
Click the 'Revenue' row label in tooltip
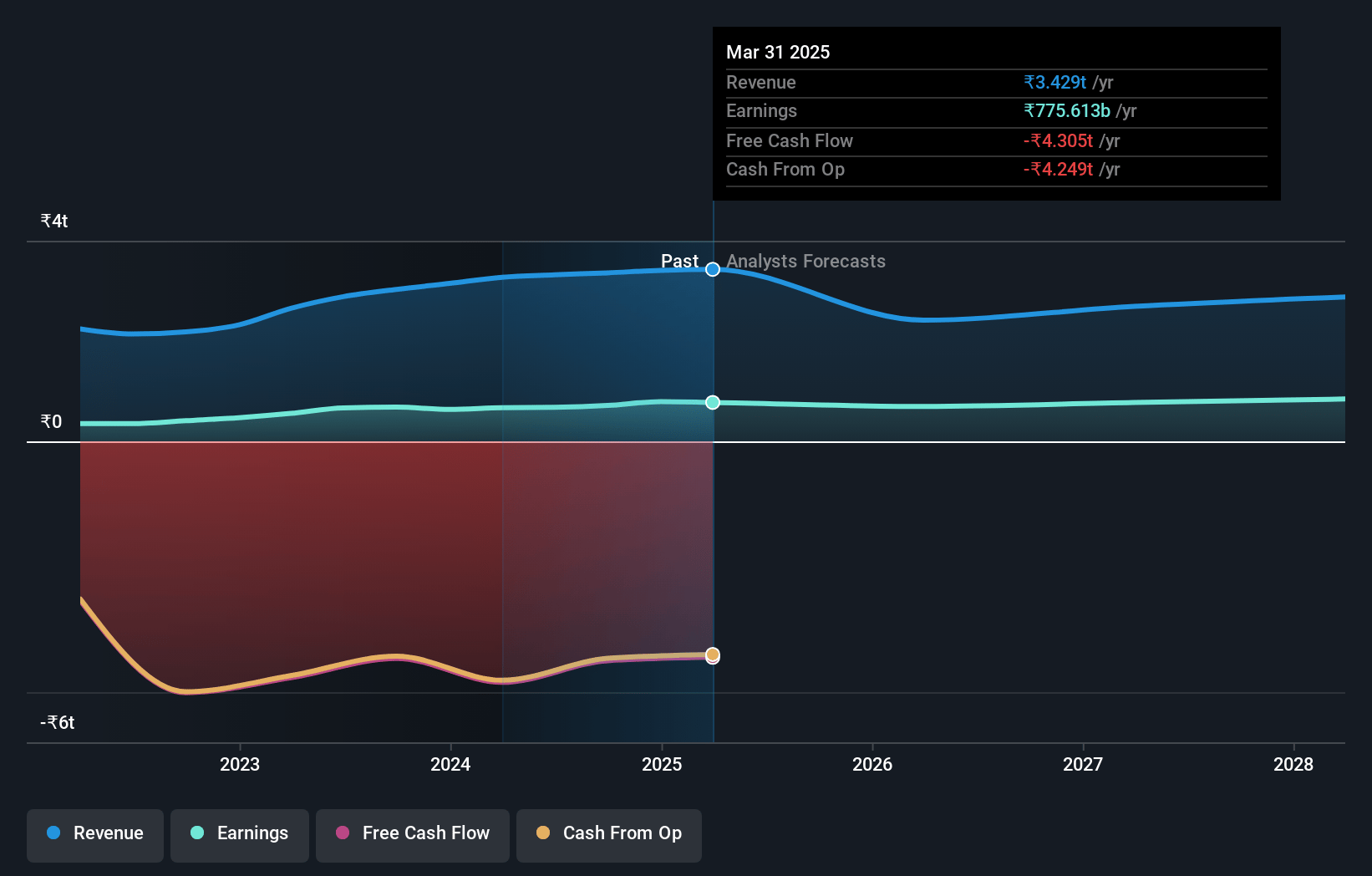(760, 82)
